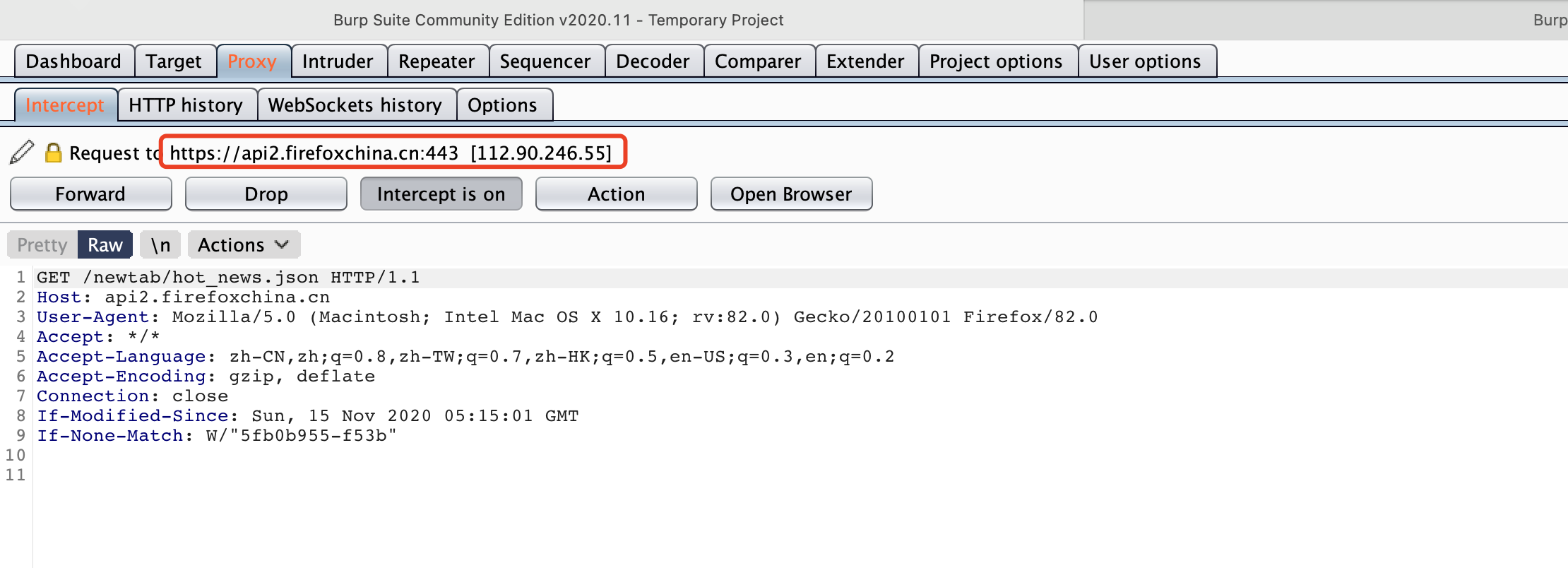The image size is (1568, 568).
Task: Click the Intercept tab label icon
Action: 65,105
